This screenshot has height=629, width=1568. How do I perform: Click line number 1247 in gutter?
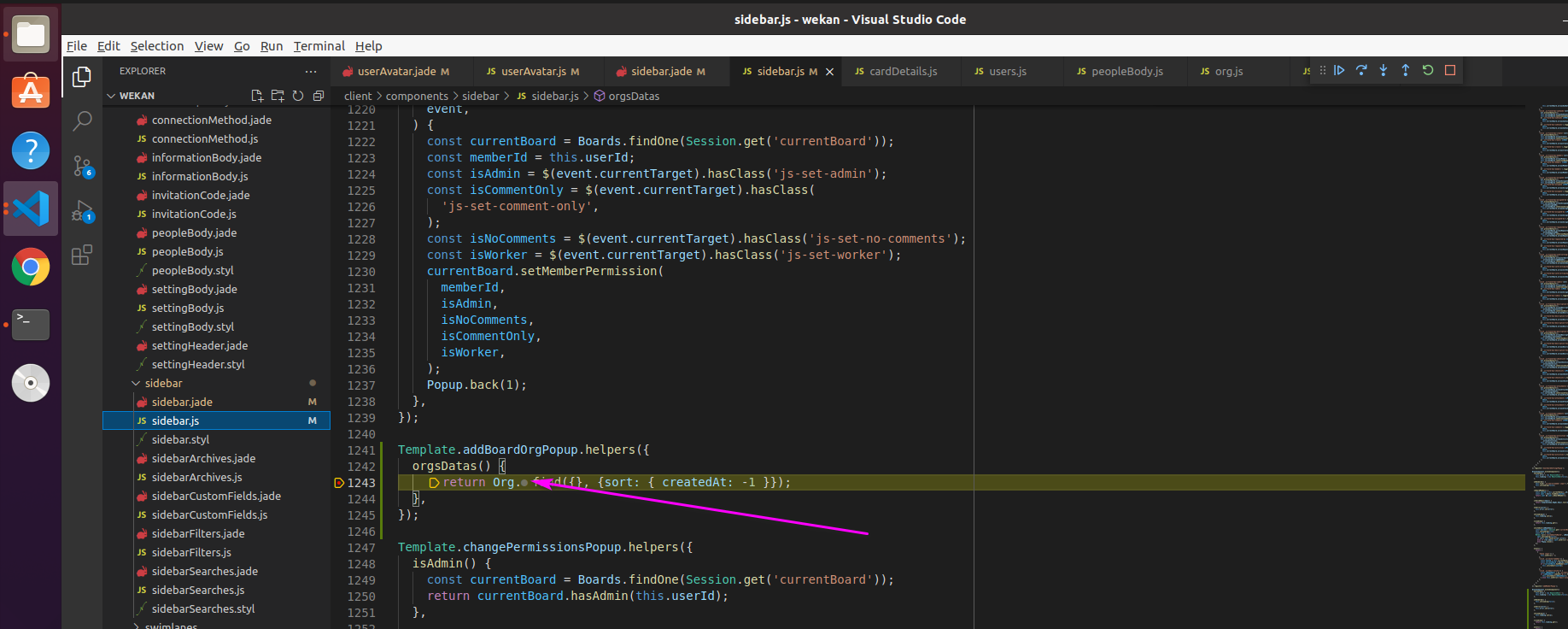[361, 548]
